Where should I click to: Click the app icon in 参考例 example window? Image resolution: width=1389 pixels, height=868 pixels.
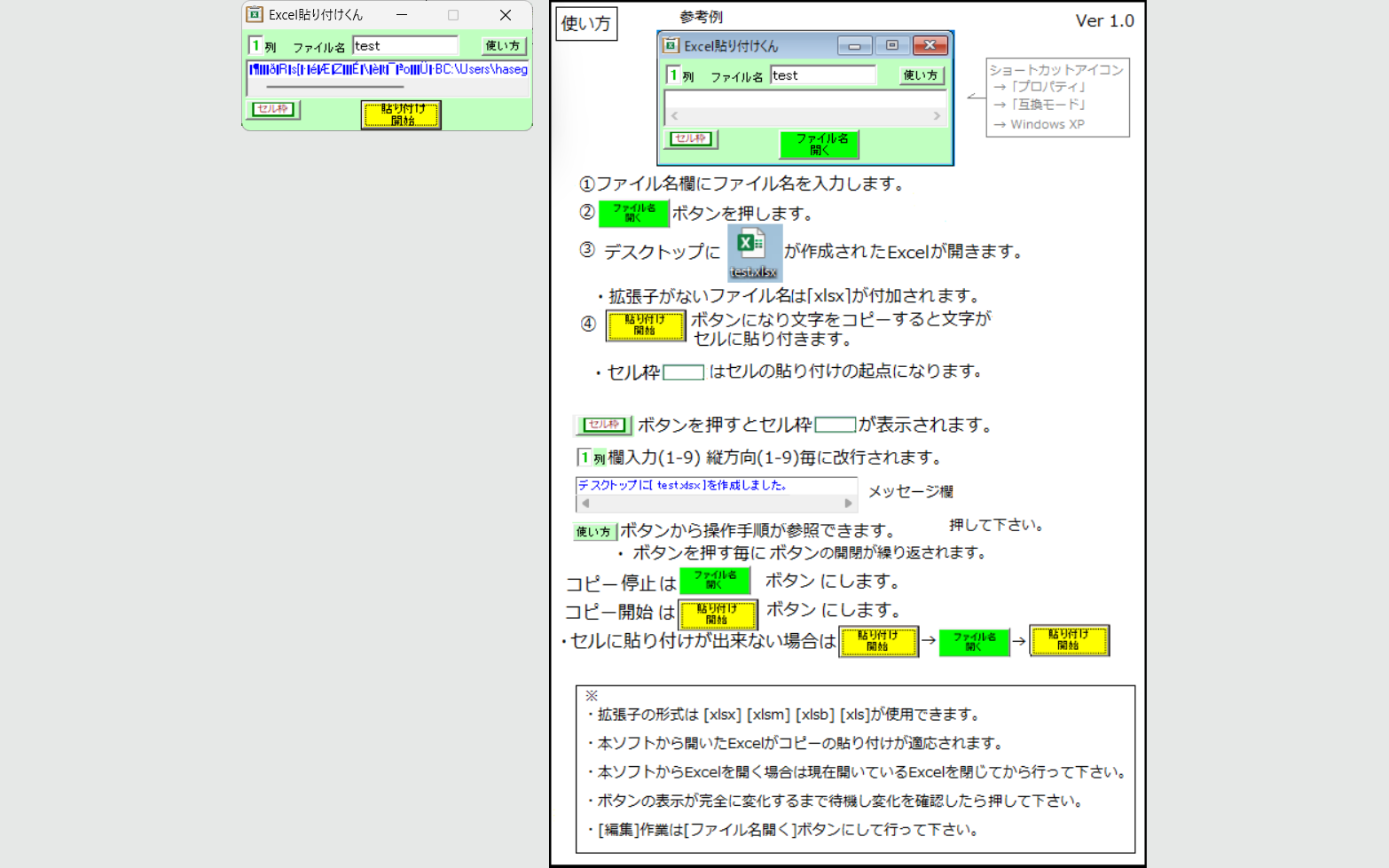tap(671, 45)
